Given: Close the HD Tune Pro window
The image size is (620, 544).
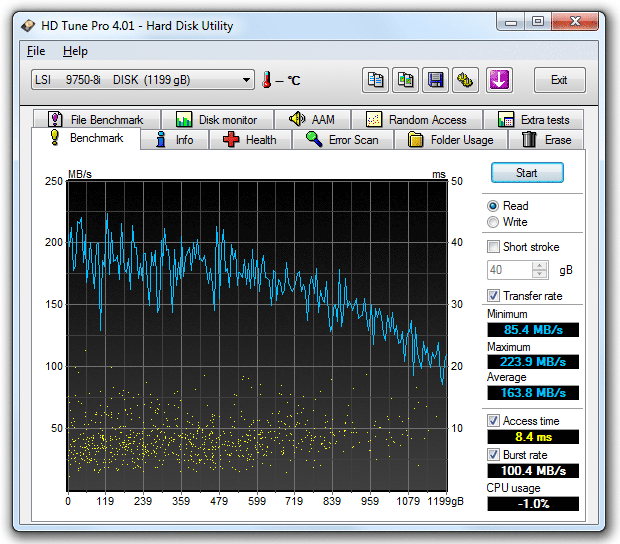Looking at the screenshot, I should tap(575, 22).
